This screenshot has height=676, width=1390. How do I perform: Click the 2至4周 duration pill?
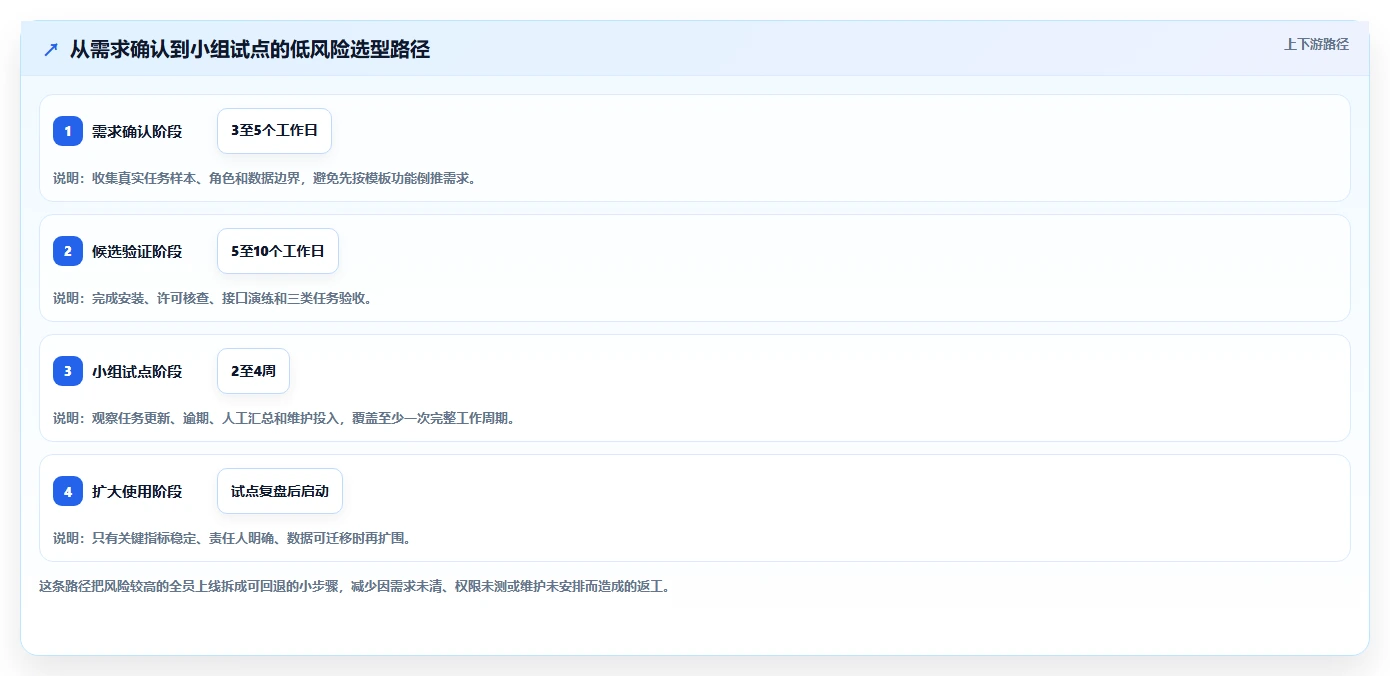tap(253, 371)
